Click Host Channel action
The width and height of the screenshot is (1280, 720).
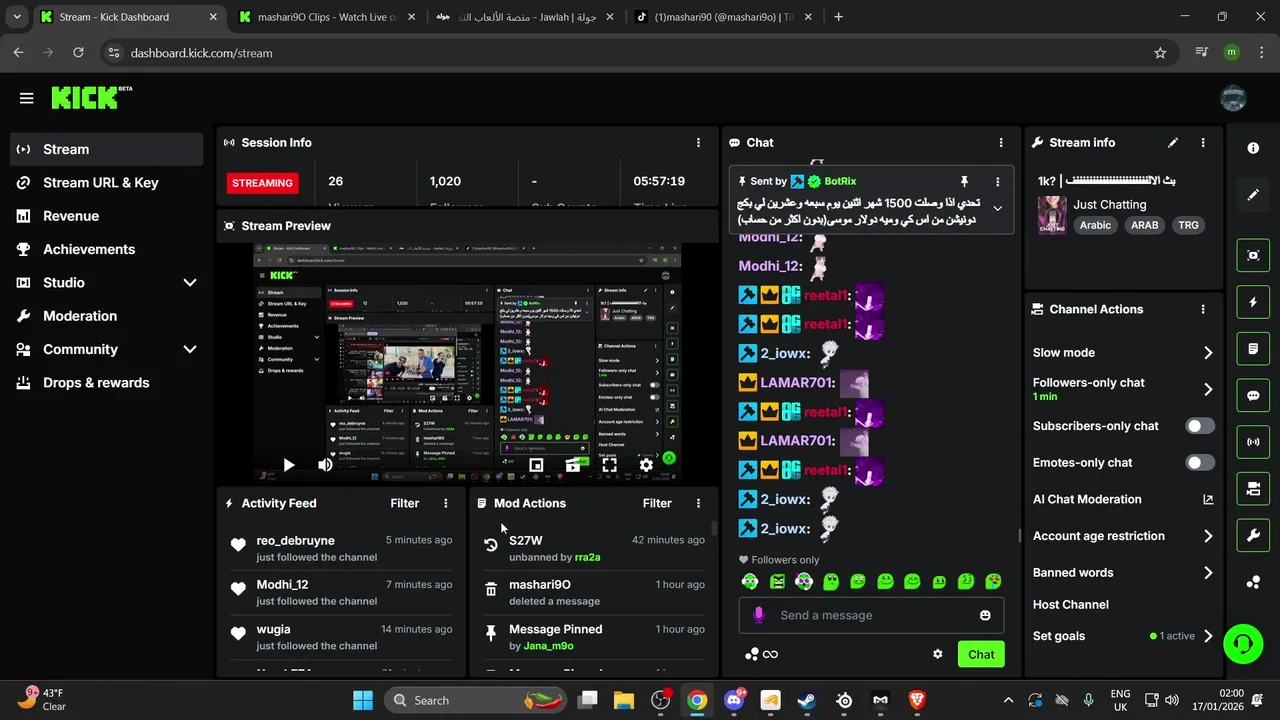[x=1070, y=605]
